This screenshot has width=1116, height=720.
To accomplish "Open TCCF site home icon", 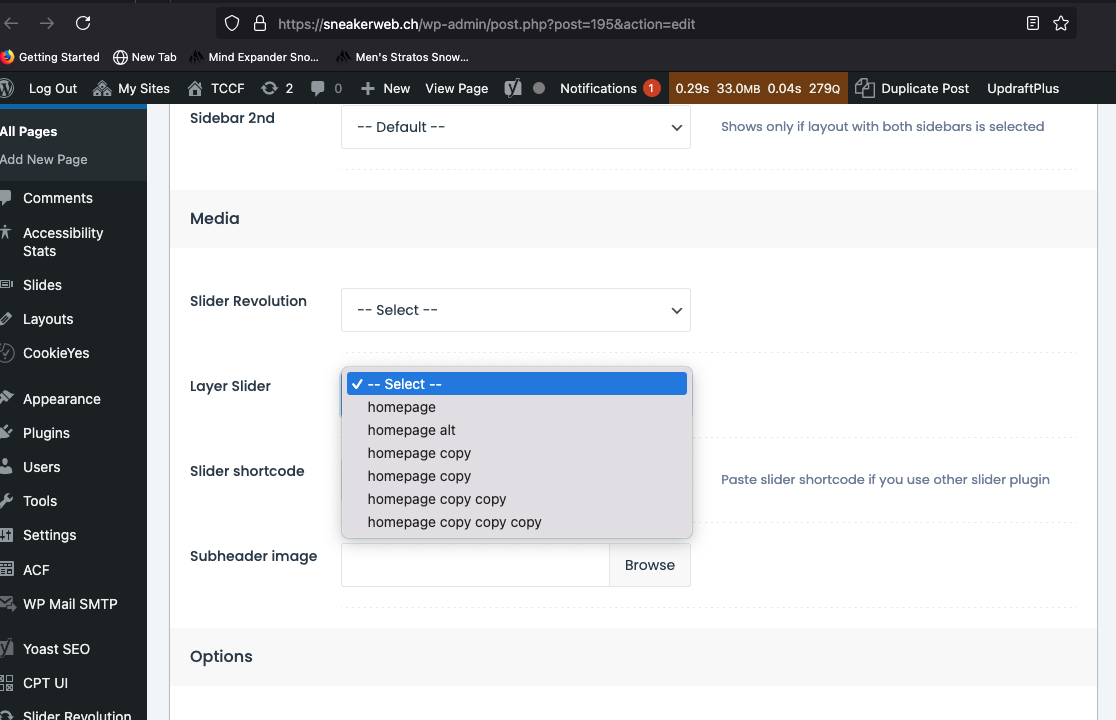I will (195, 88).
